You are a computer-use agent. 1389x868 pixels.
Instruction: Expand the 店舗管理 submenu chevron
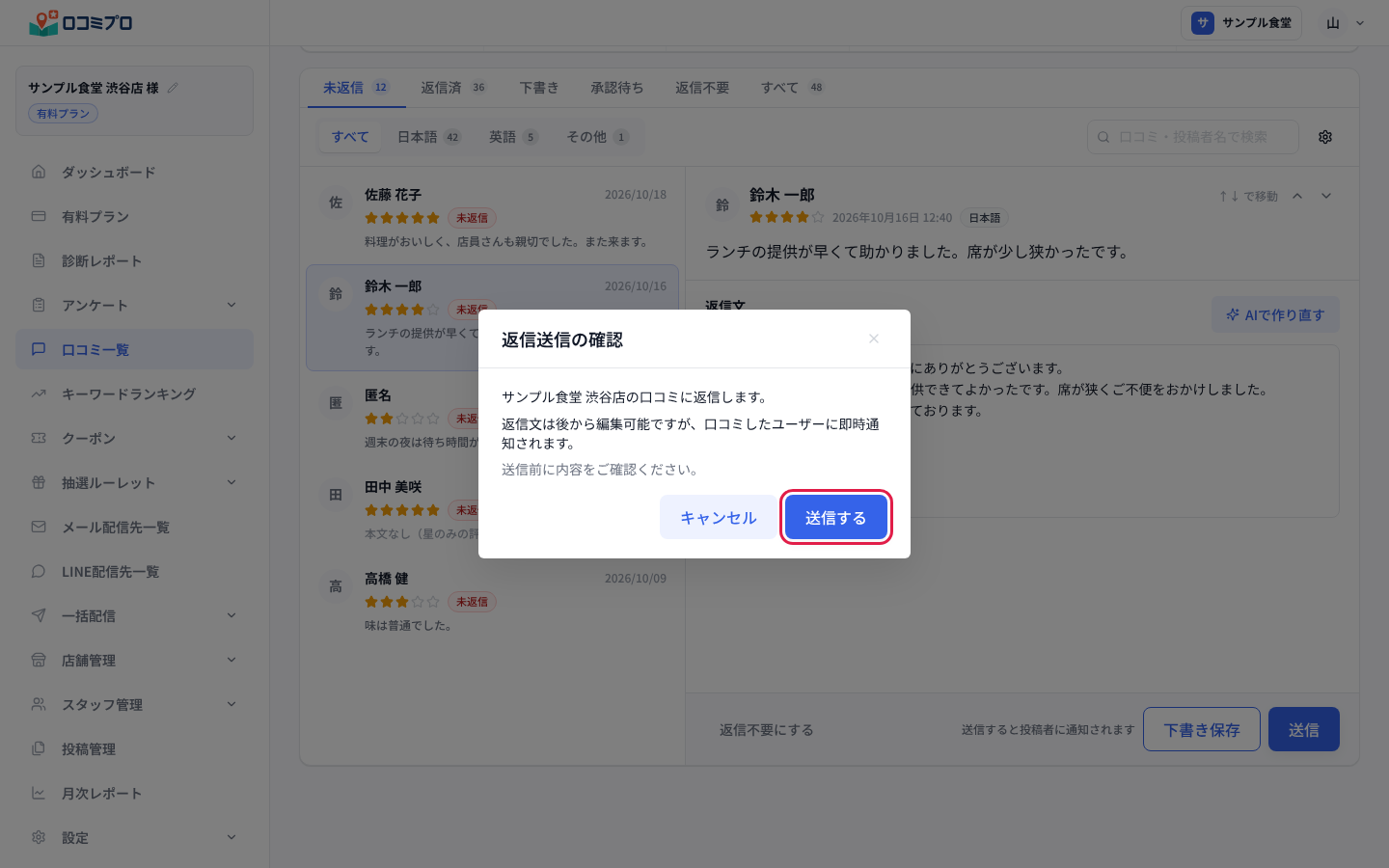click(231, 660)
